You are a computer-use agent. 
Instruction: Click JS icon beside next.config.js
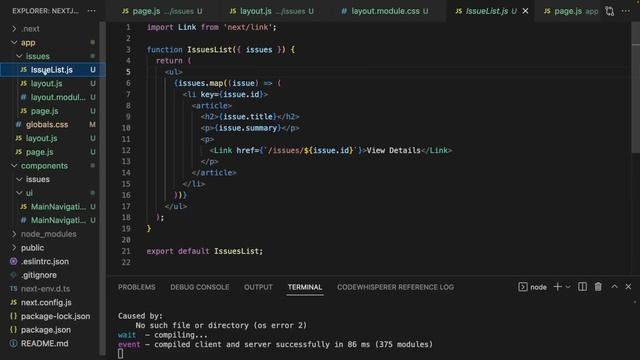tap(13, 302)
